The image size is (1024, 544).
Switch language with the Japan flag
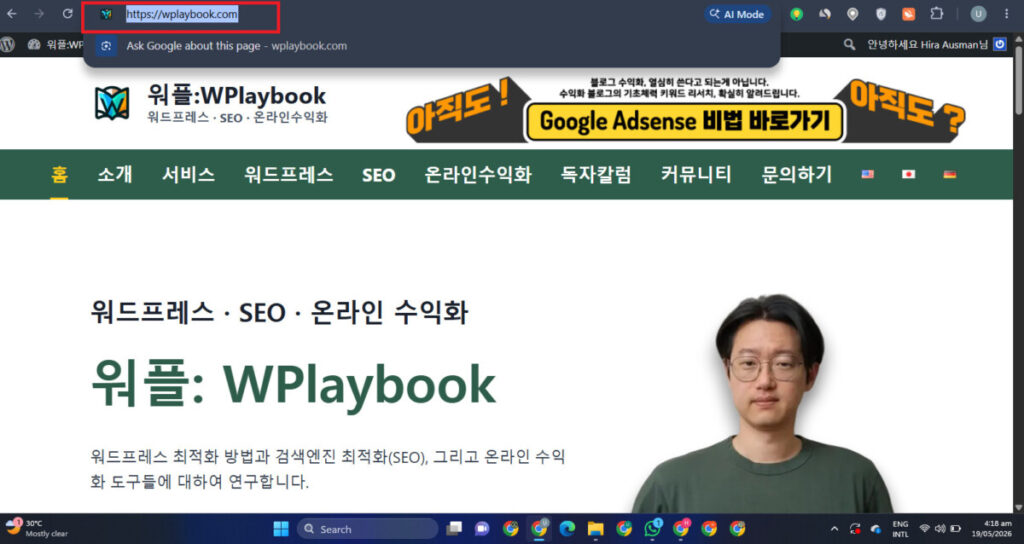point(908,174)
